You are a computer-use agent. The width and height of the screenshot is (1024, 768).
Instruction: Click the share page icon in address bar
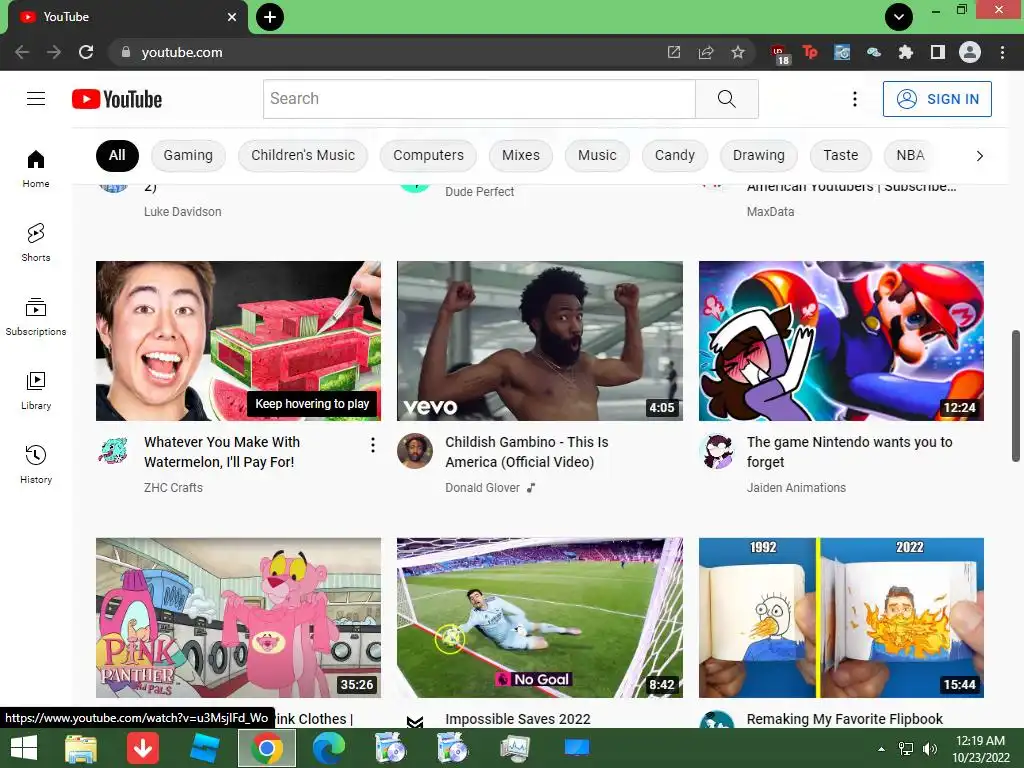point(706,52)
